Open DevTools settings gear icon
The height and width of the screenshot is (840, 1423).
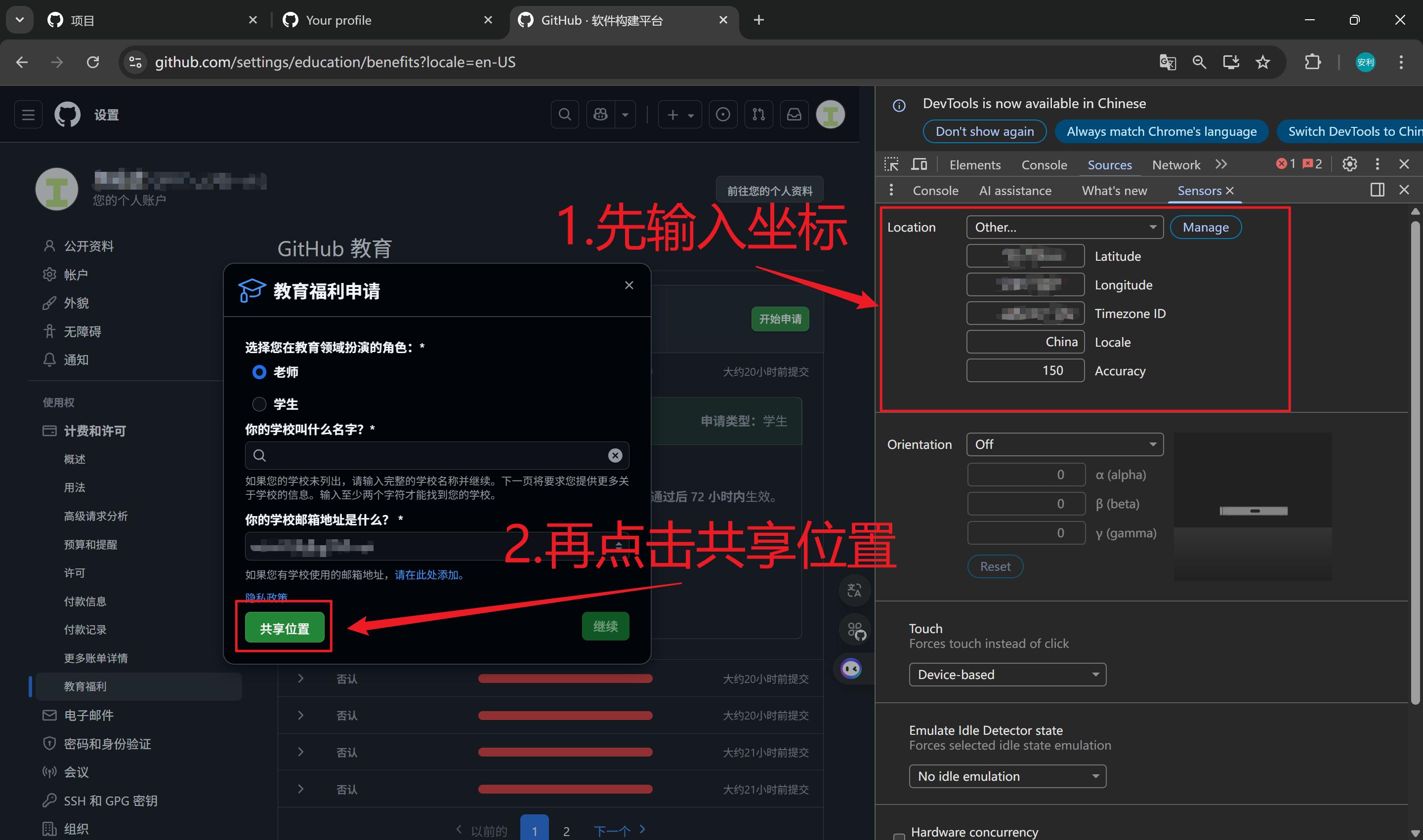pyautogui.click(x=1349, y=164)
